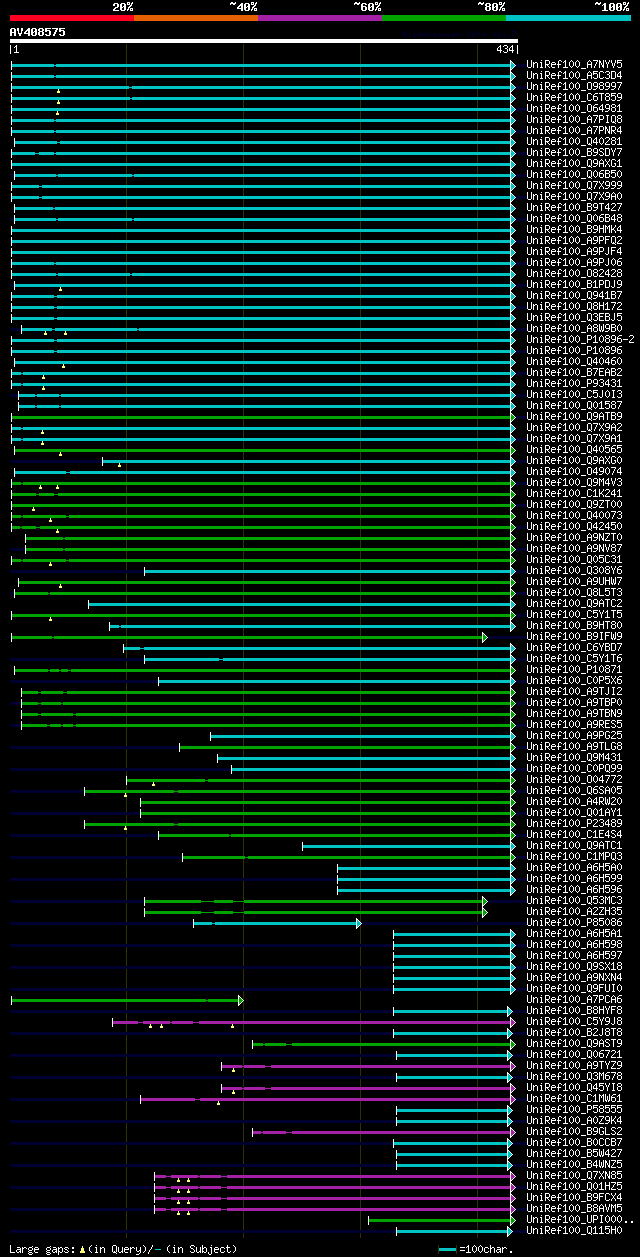Open hit UniRef100_A7PNR4
Image resolution: width=640 pixels, height=1257 pixels.
tap(573, 130)
